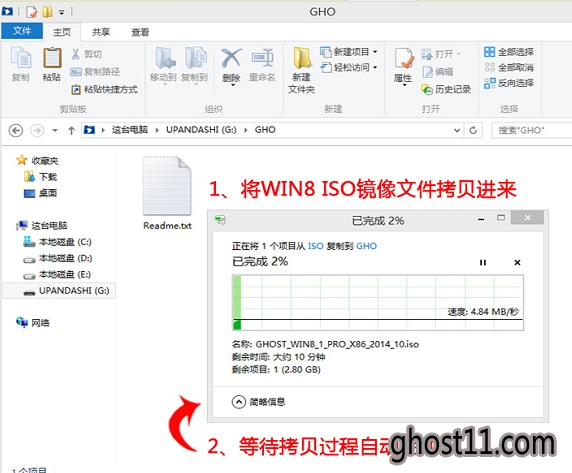Click Select none
This screenshot has width=572, height=473.
(509, 67)
